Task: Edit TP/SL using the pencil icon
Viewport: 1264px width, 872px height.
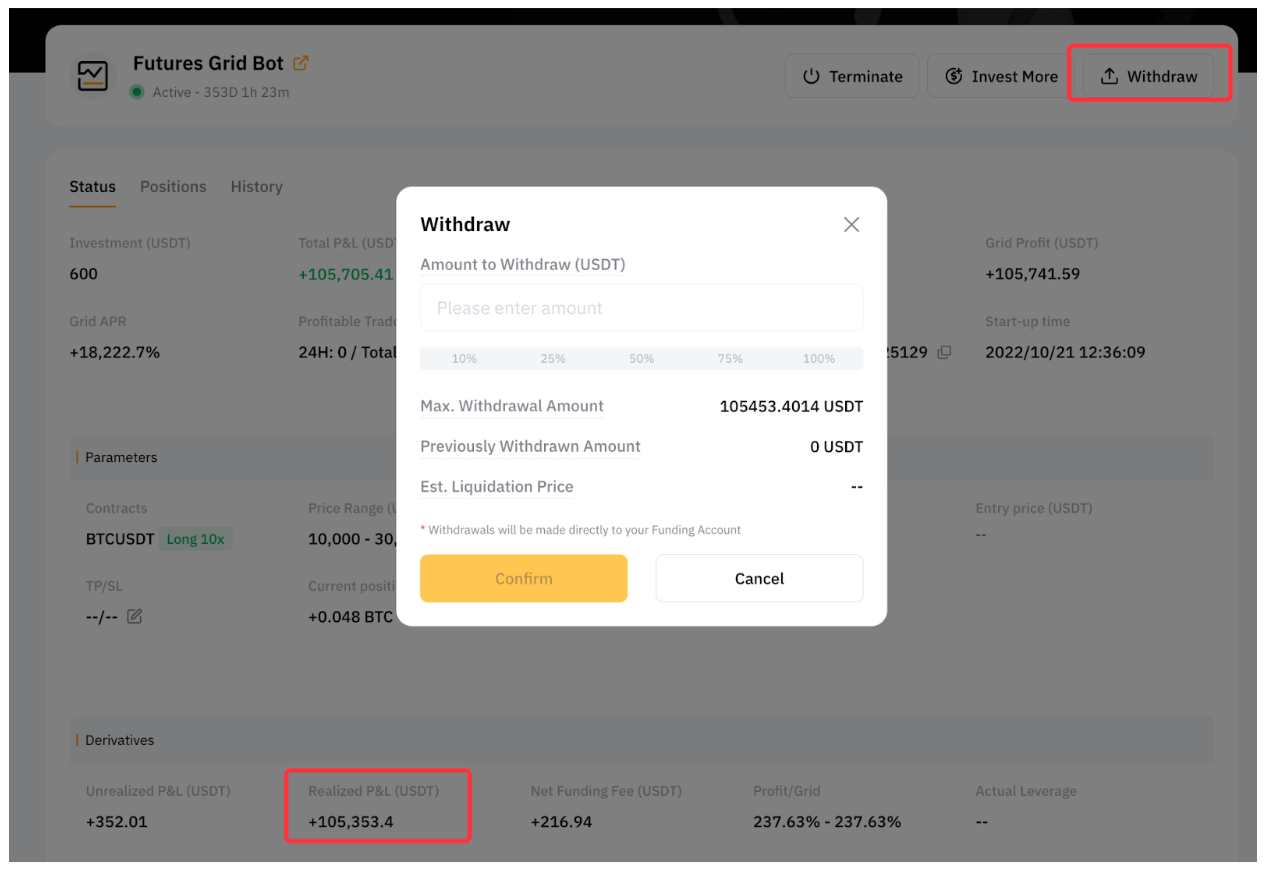Action: 135,617
